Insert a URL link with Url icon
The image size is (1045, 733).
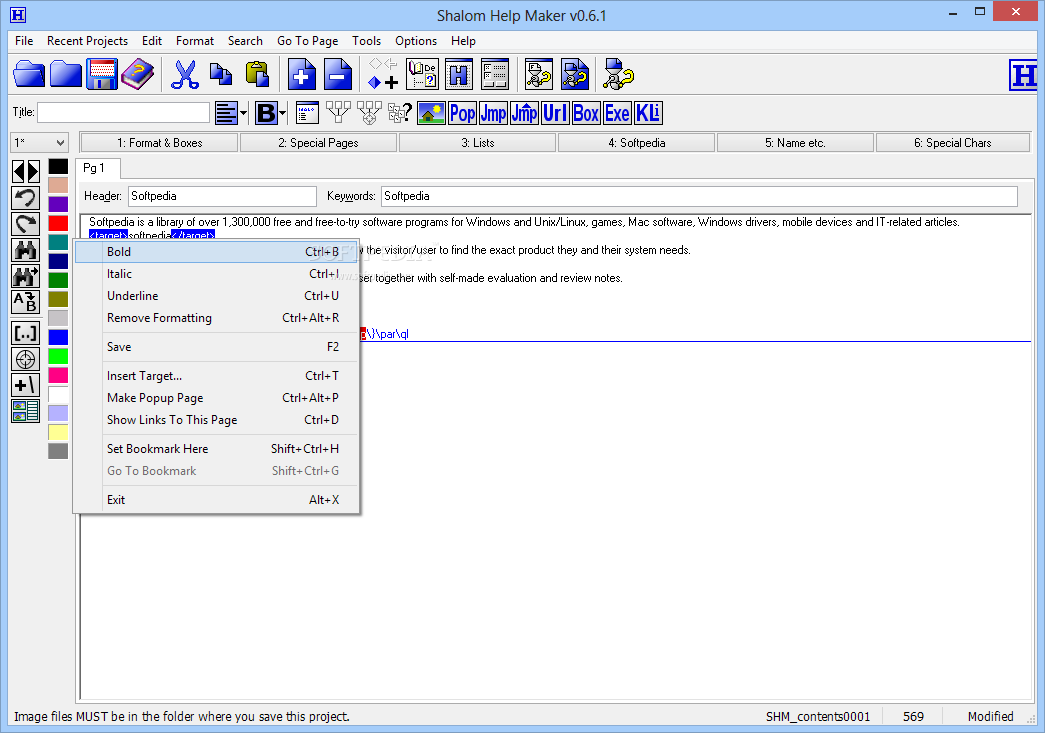555,113
